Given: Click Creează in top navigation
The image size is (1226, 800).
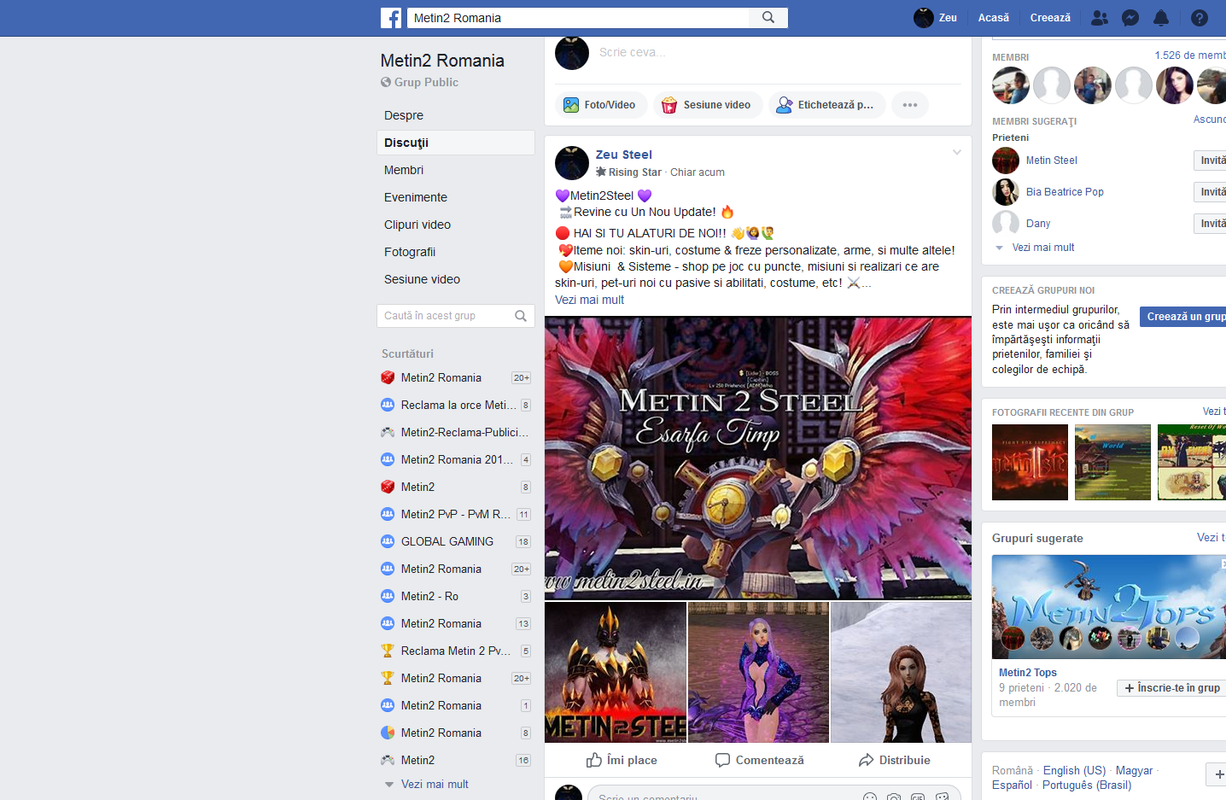Looking at the screenshot, I should click(x=1050, y=18).
